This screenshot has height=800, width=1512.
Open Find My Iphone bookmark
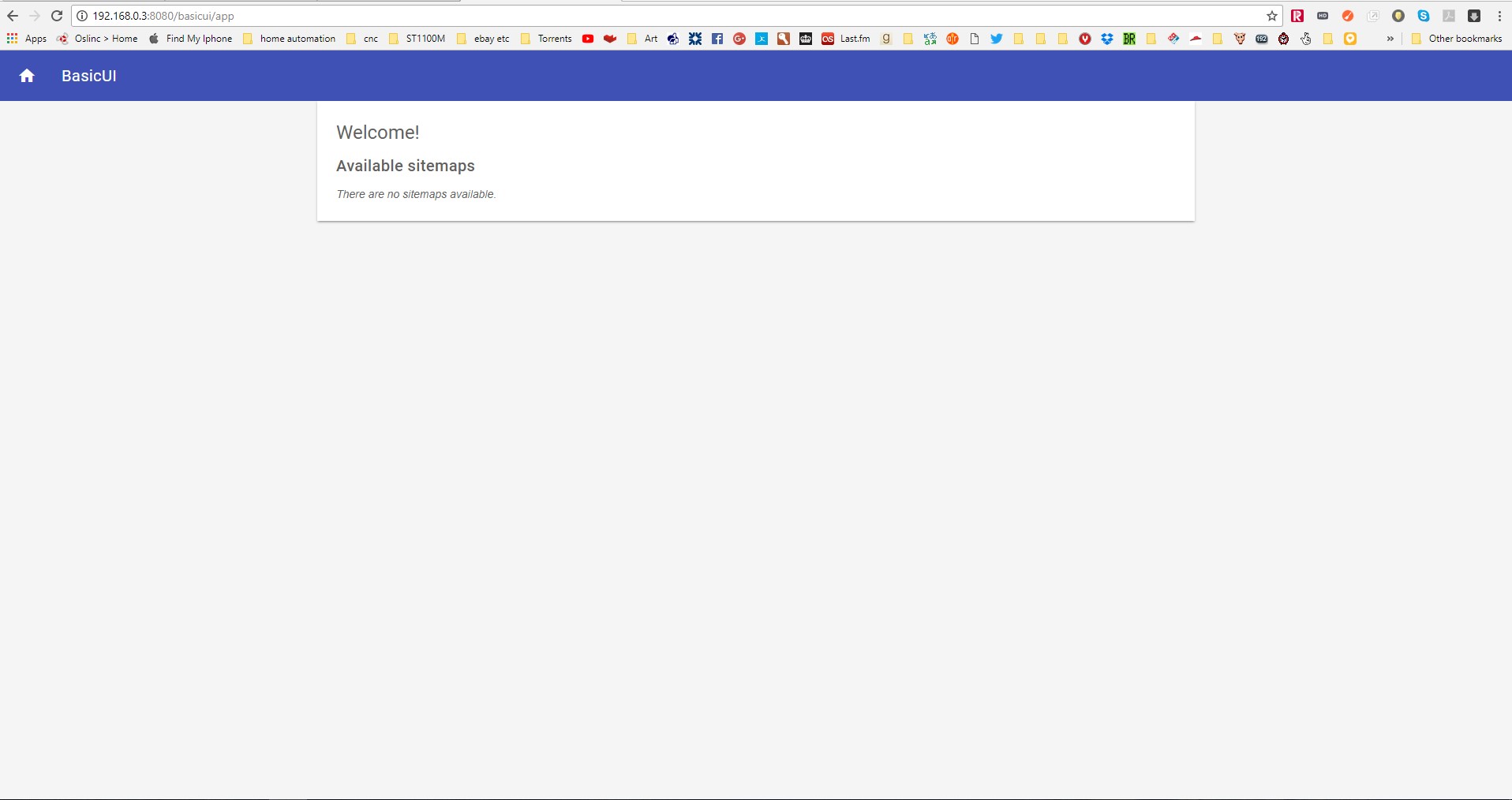[x=190, y=39]
